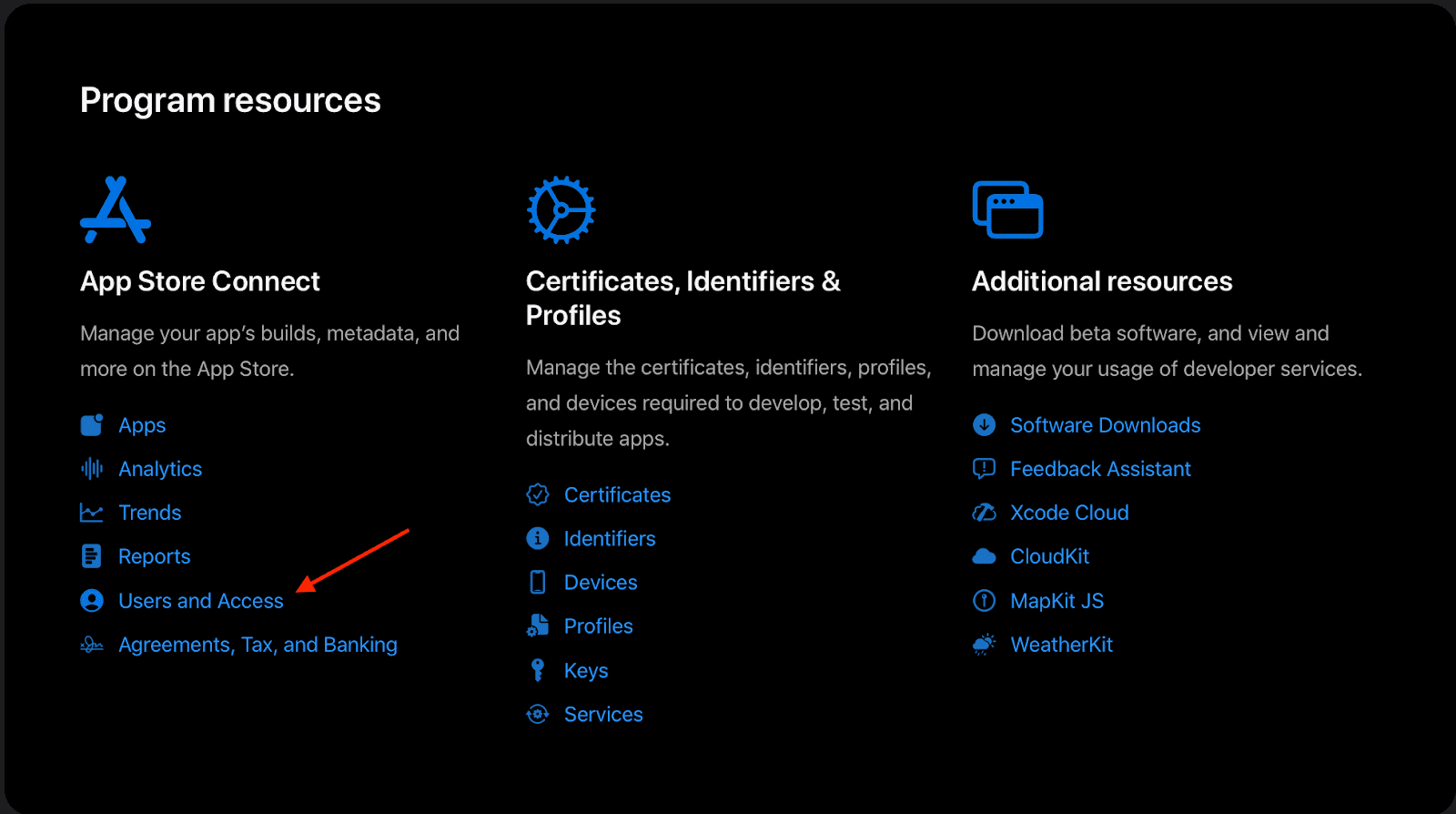The width and height of the screenshot is (1456, 814).
Task: Click the Agreements signature icon
Action: pyautogui.click(x=92, y=645)
